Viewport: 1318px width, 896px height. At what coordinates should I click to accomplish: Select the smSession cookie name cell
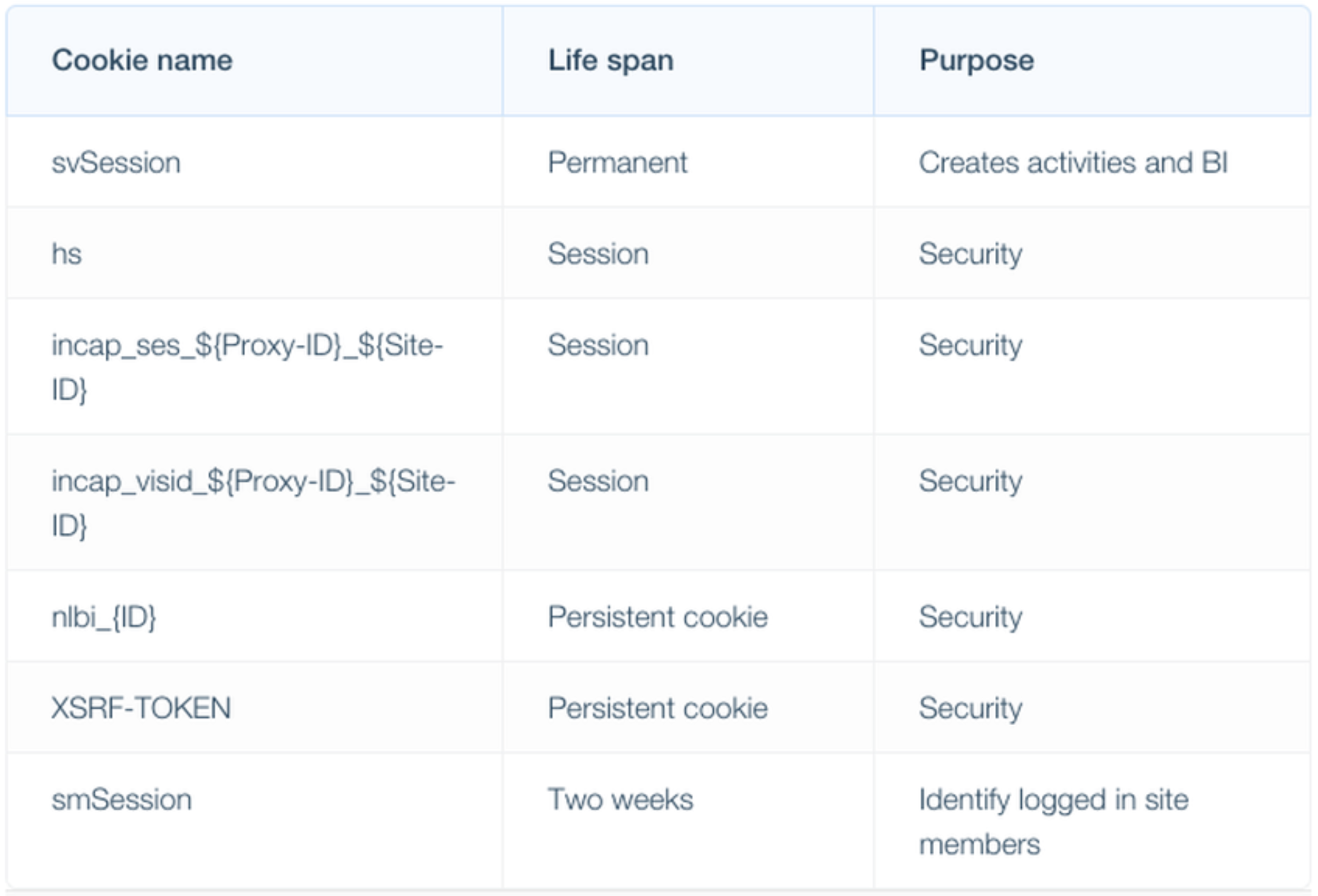pos(122,800)
